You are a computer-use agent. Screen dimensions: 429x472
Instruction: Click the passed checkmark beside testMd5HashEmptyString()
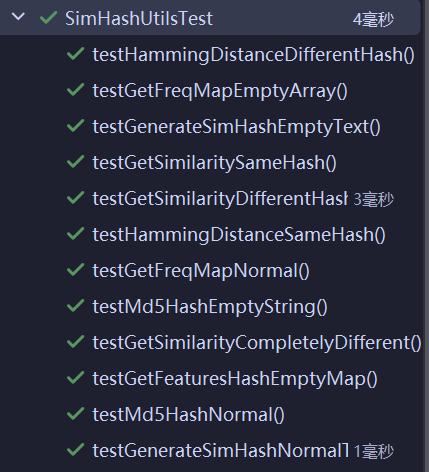pyautogui.click(x=75, y=306)
